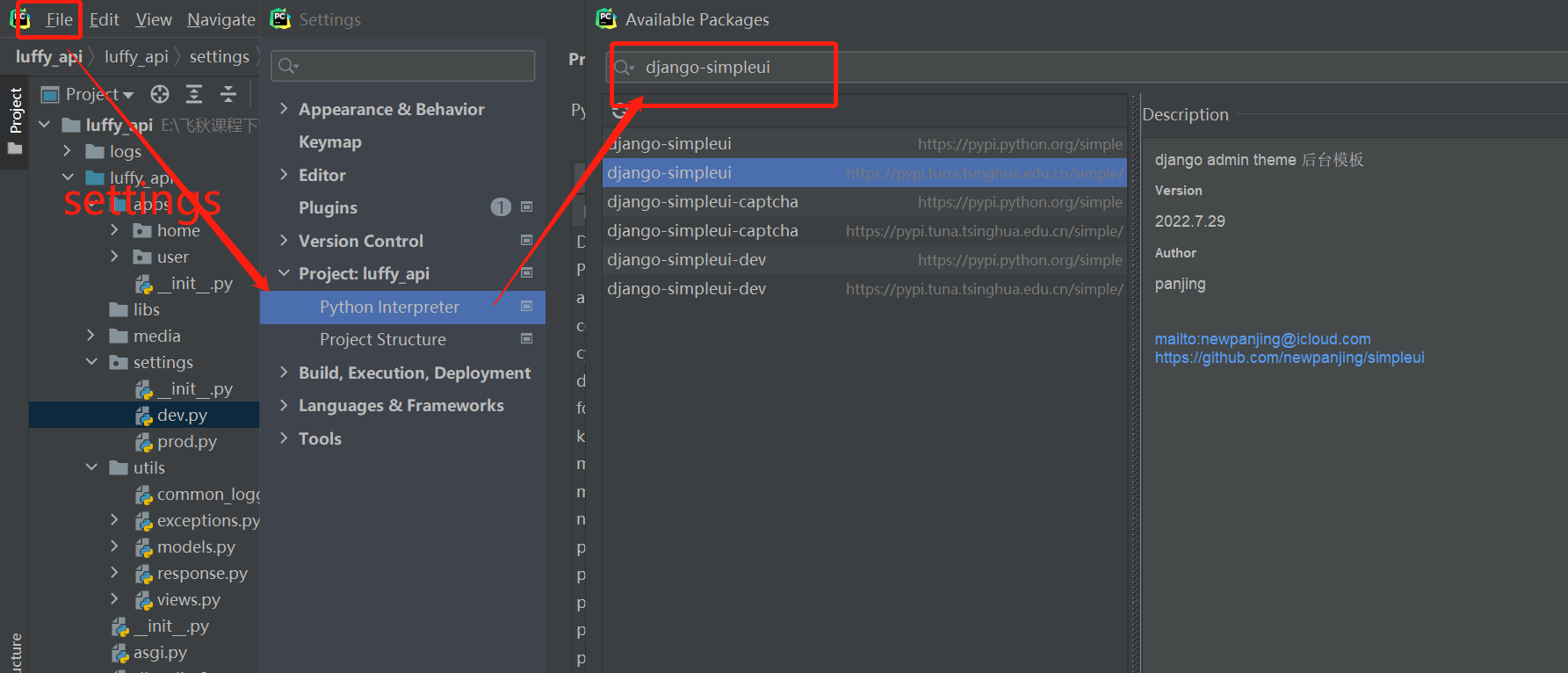Click the folder icon beside libs
1568x673 pixels.
(119, 310)
